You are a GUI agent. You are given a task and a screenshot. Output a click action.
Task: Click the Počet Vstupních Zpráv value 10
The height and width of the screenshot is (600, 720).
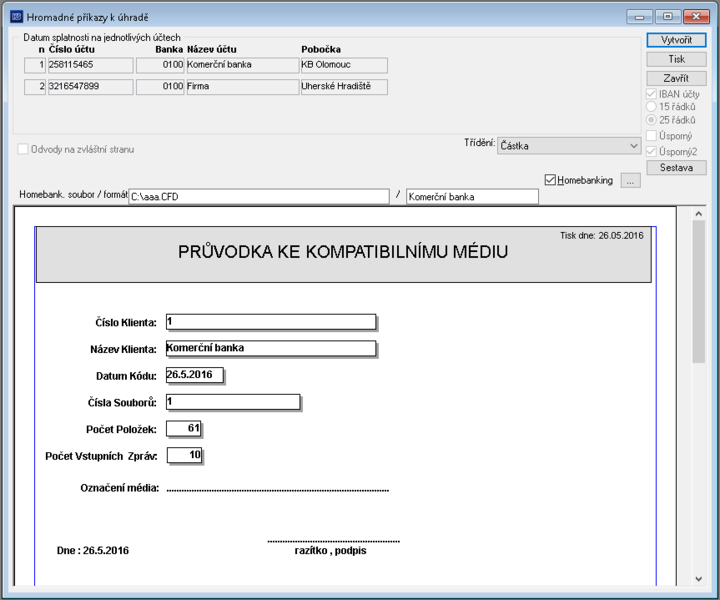[184, 455]
